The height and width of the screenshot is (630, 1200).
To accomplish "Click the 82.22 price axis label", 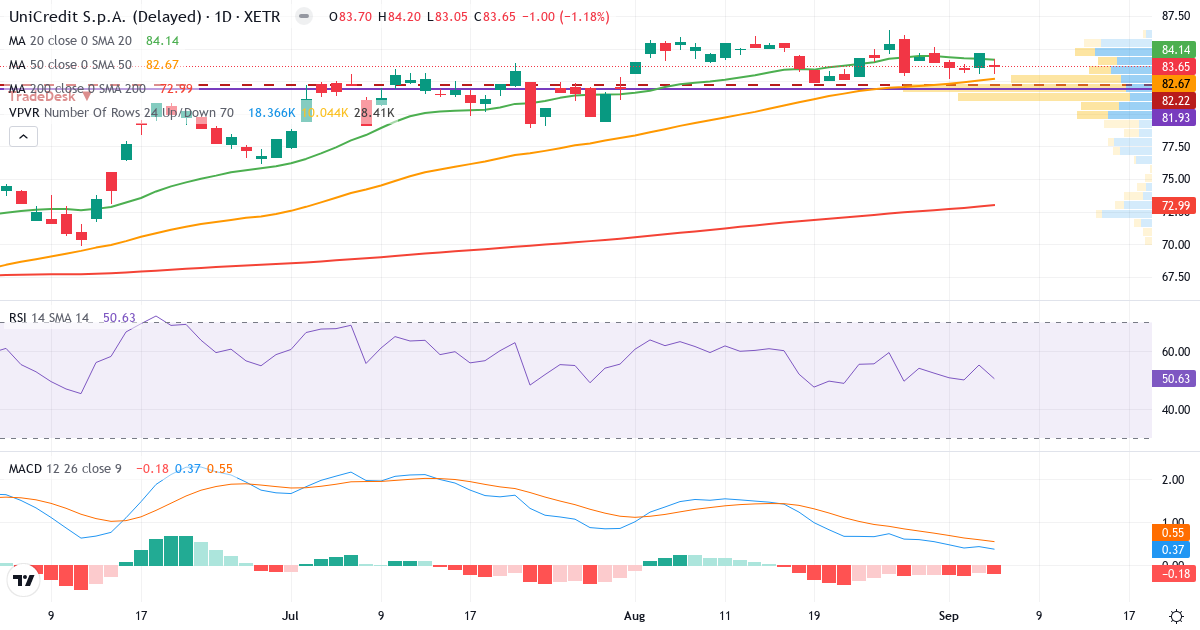I will [1174, 101].
